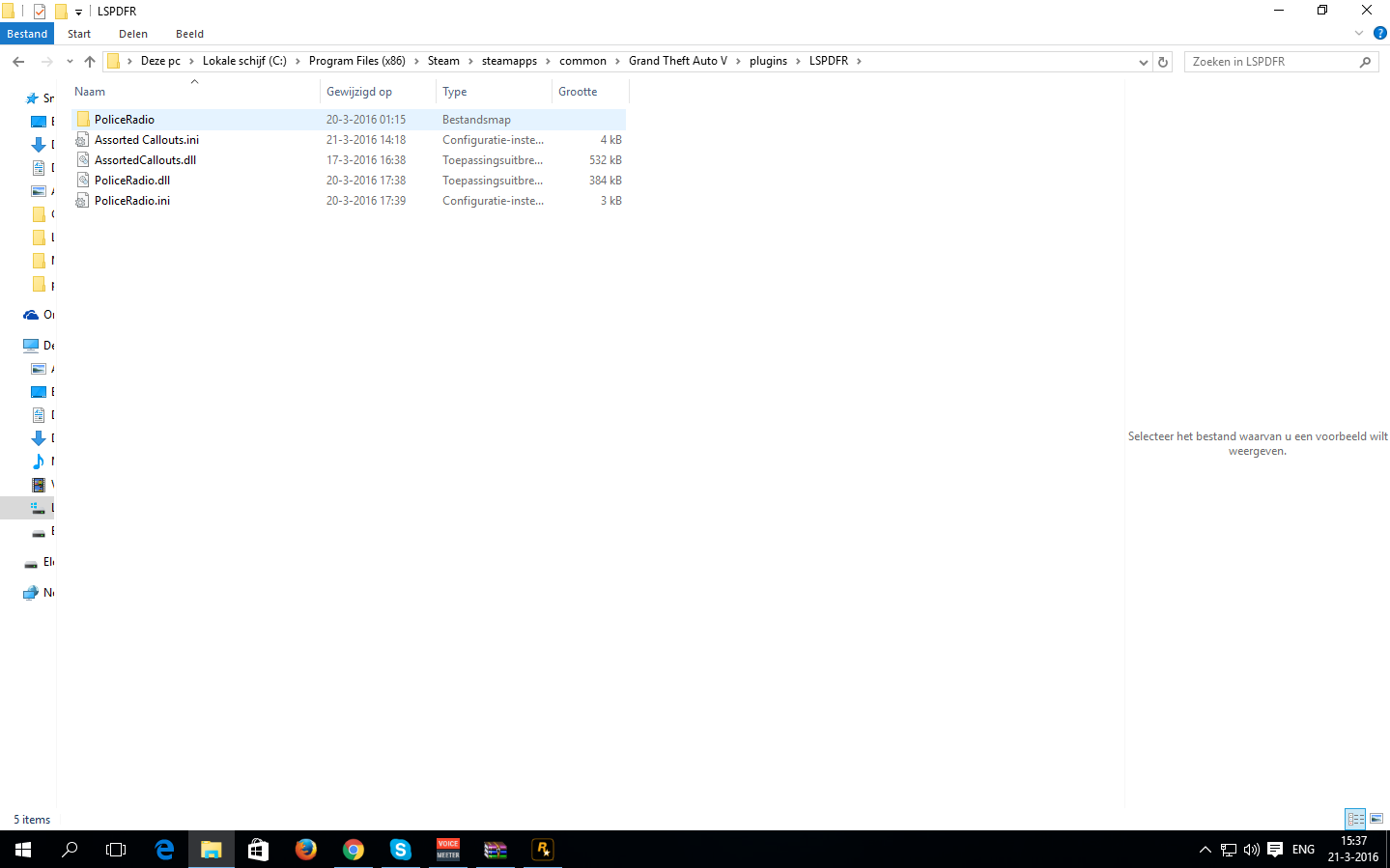Expand the chevron after Steam in the address bar
Screen dimensions: 1390x868
(x=470, y=61)
